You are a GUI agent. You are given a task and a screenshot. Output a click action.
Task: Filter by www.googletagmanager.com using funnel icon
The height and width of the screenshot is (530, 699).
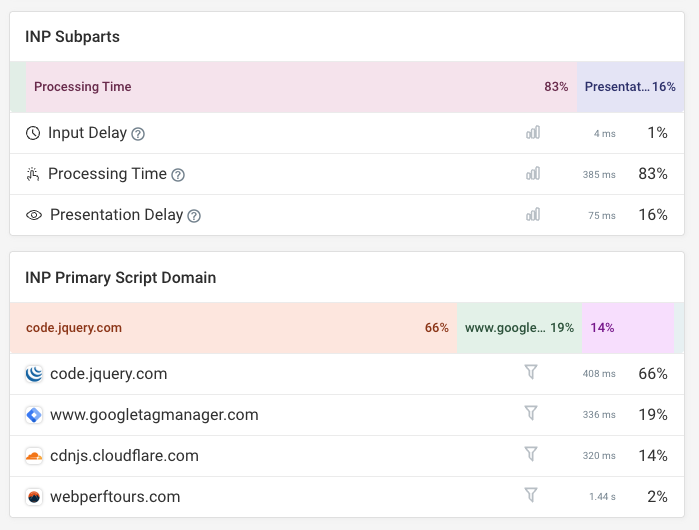point(531,413)
